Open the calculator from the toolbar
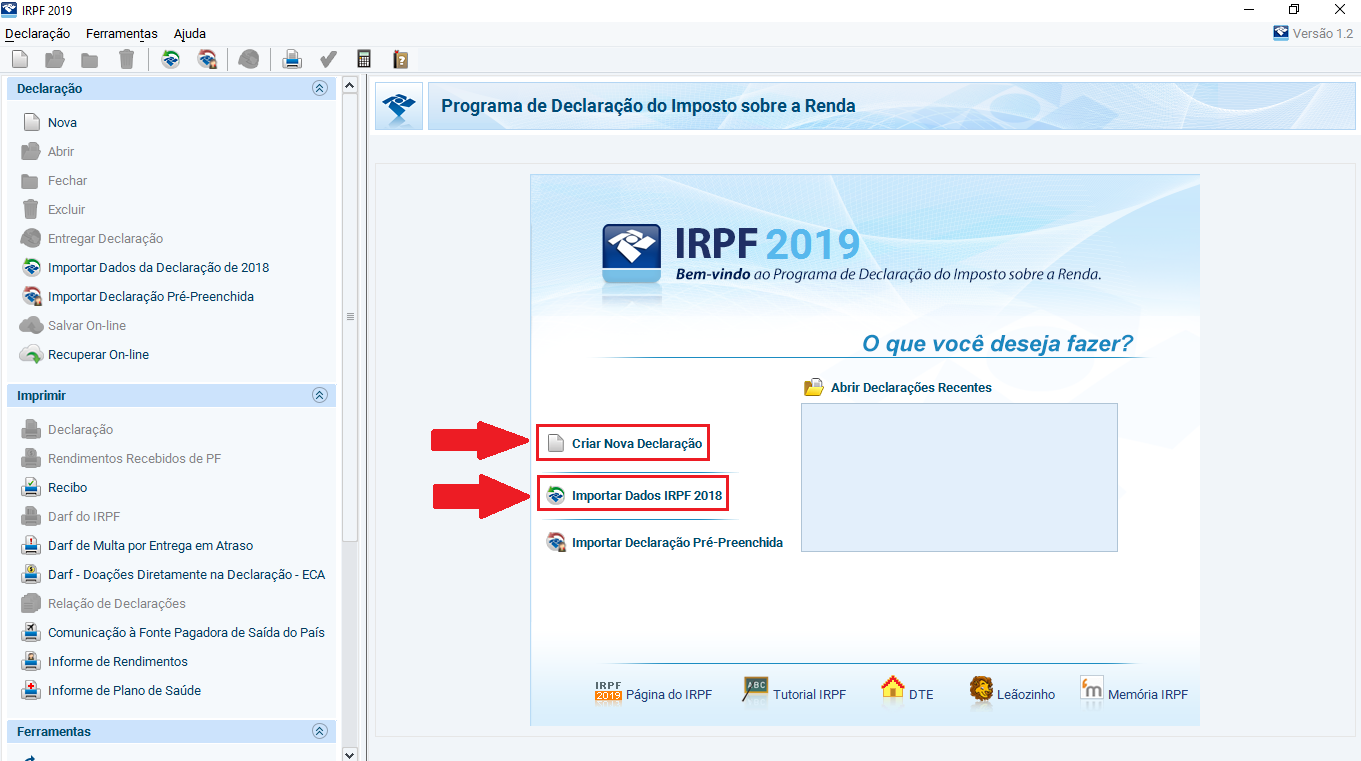The width and height of the screenshot is (1361, 761). coord(364,60)
